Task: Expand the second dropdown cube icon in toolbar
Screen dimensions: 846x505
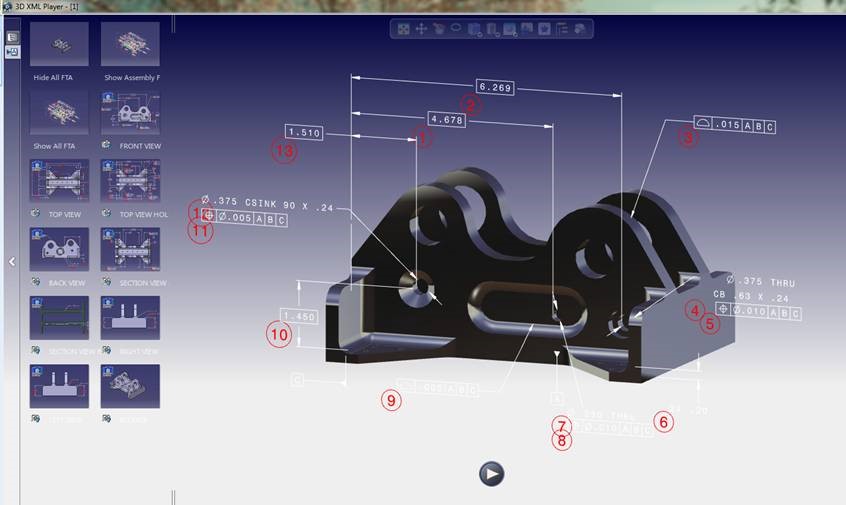Action: [x=492, y=29]
